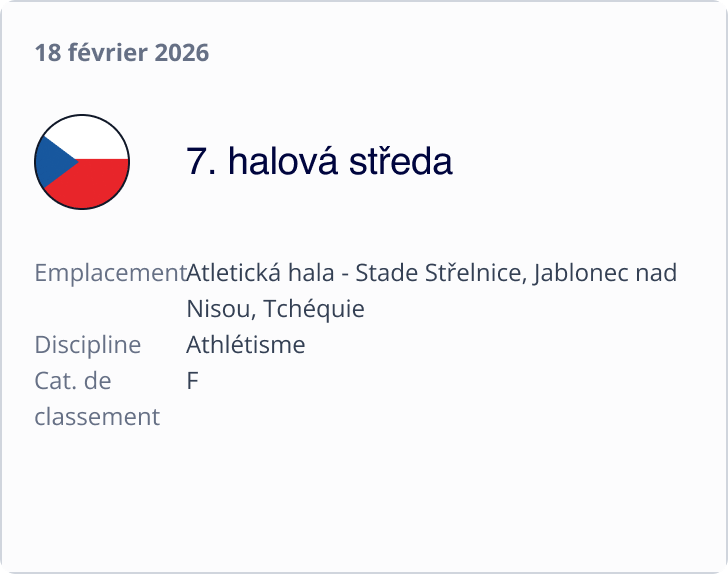Click the word Nisou in the location
Screen dimensions: 728x574
210,309
